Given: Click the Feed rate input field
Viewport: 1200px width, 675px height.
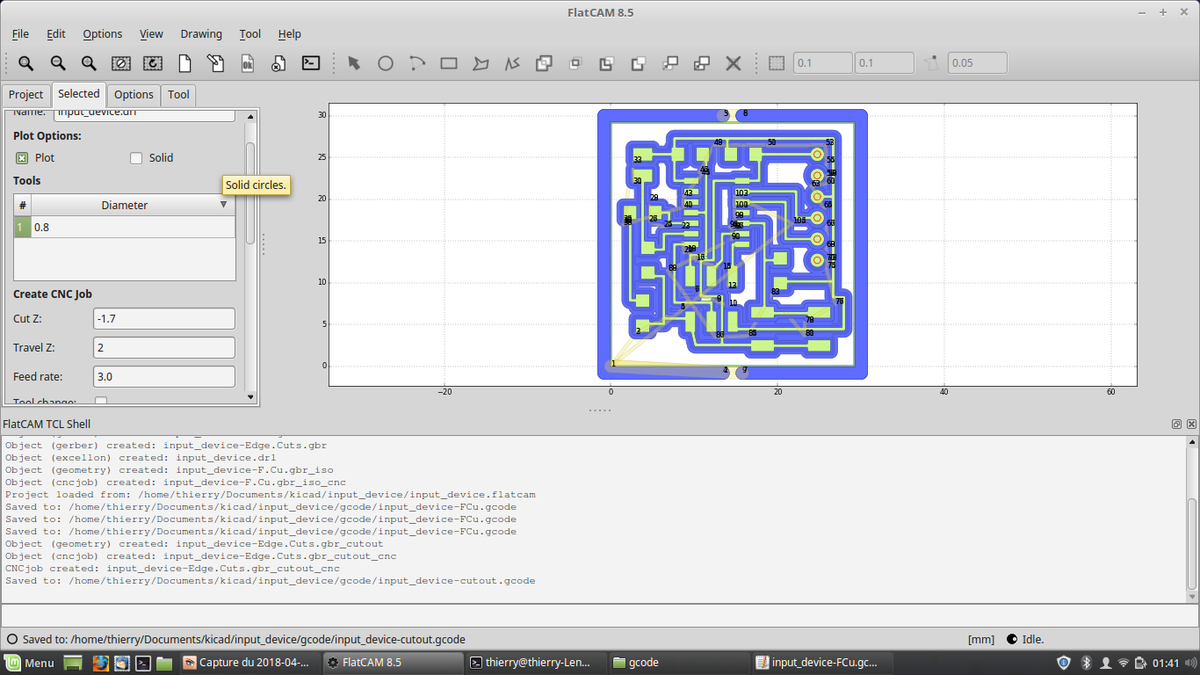Looking at the screenshot, I should (164, 377).
